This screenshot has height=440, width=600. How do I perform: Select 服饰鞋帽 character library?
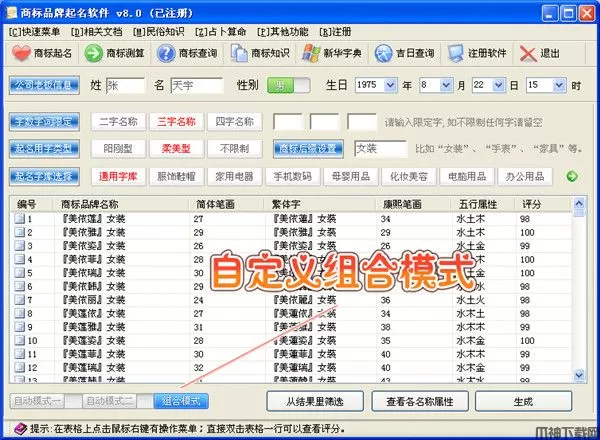tap(176, 176)
